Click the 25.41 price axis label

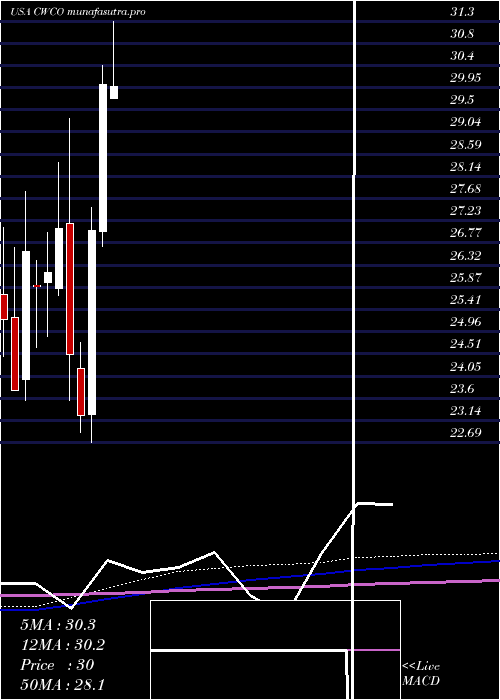465,300
